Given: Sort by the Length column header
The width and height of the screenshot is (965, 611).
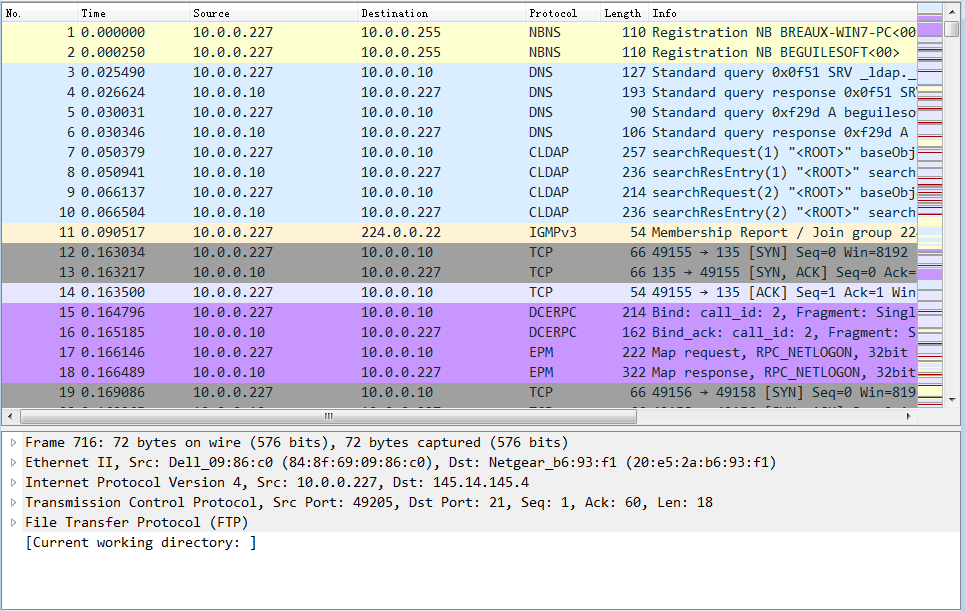Looking at the screenshot, I should pos(625,13).
